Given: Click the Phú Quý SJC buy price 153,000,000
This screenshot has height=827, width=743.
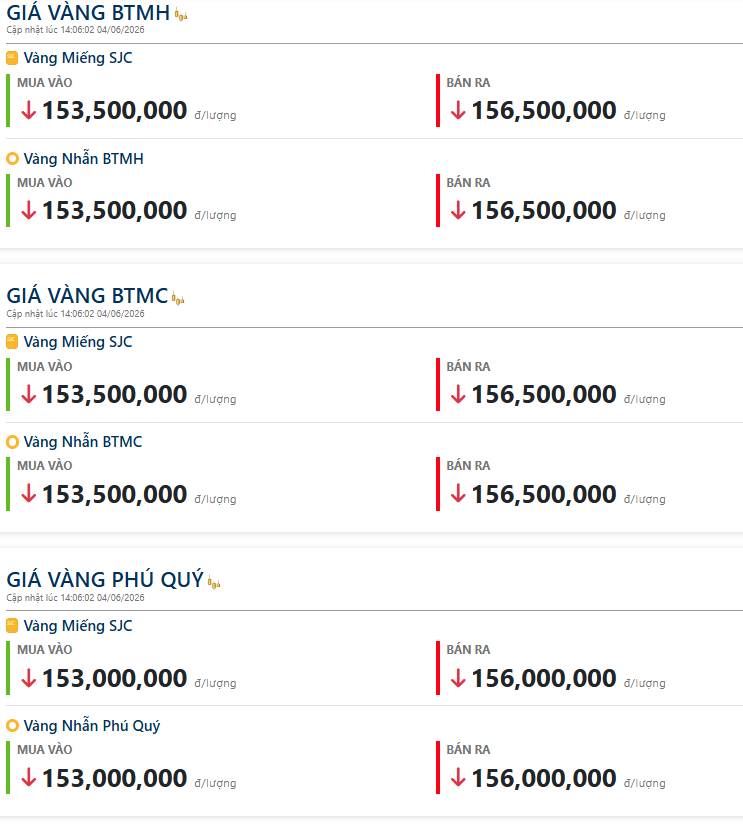Looking at the screenshot, I should tap(114, 678).
